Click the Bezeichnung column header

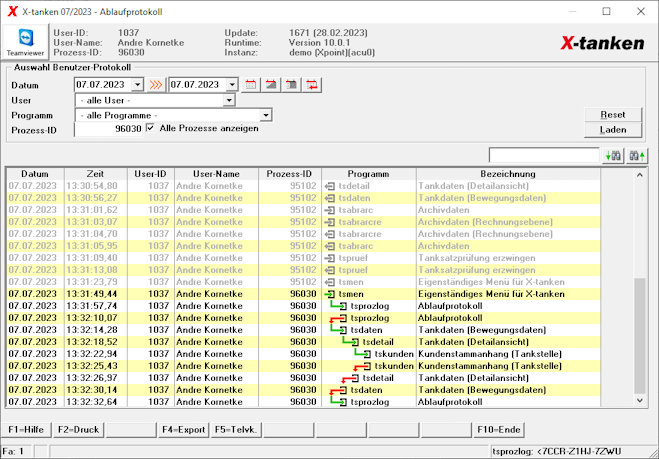pyautogui.click(x=508, y=174)
